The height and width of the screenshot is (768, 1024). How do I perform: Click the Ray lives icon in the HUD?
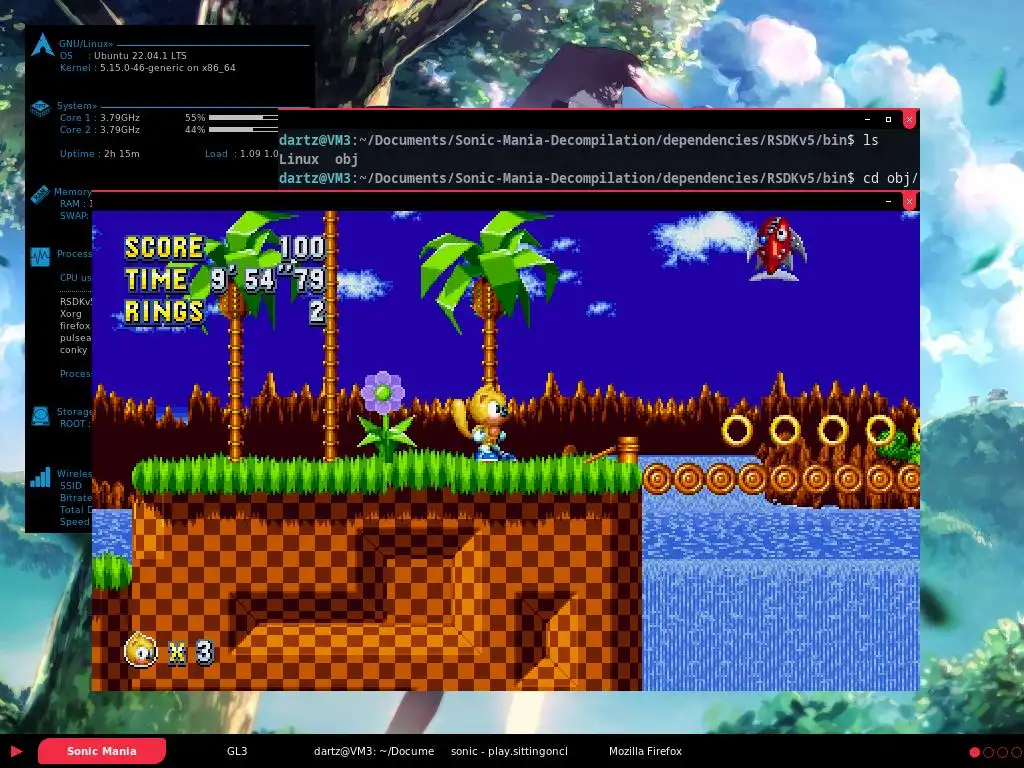(x=141, y=650)
